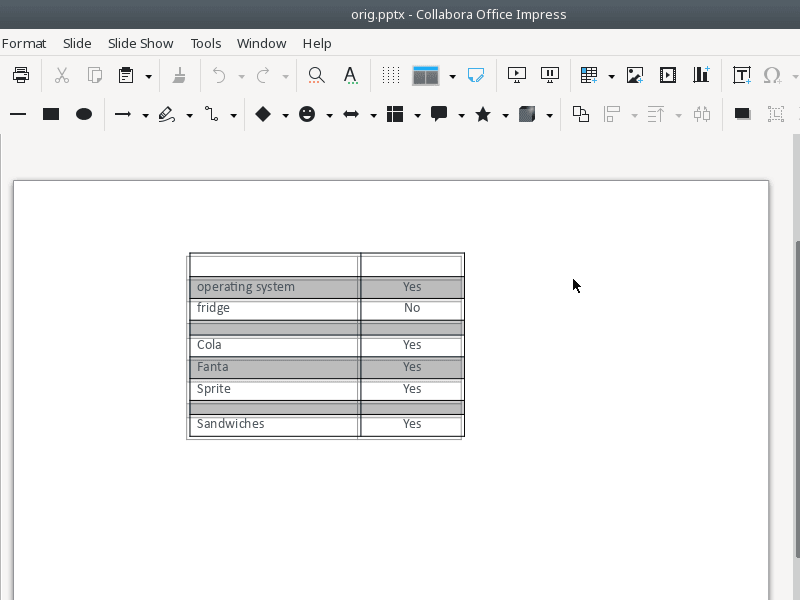Select the Insert Text Box icon
Screen dimensions: 800x600
pos(741,74)
